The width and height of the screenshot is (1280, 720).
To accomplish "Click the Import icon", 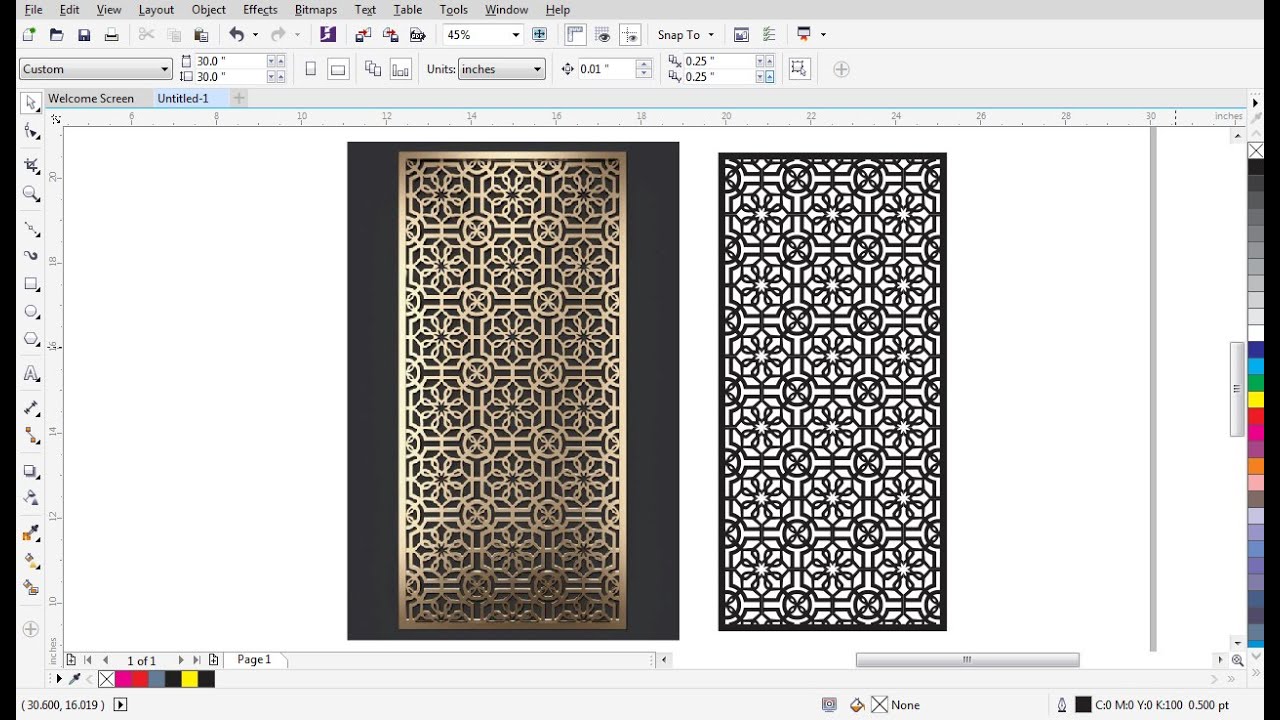I will [x=363, y=34].
